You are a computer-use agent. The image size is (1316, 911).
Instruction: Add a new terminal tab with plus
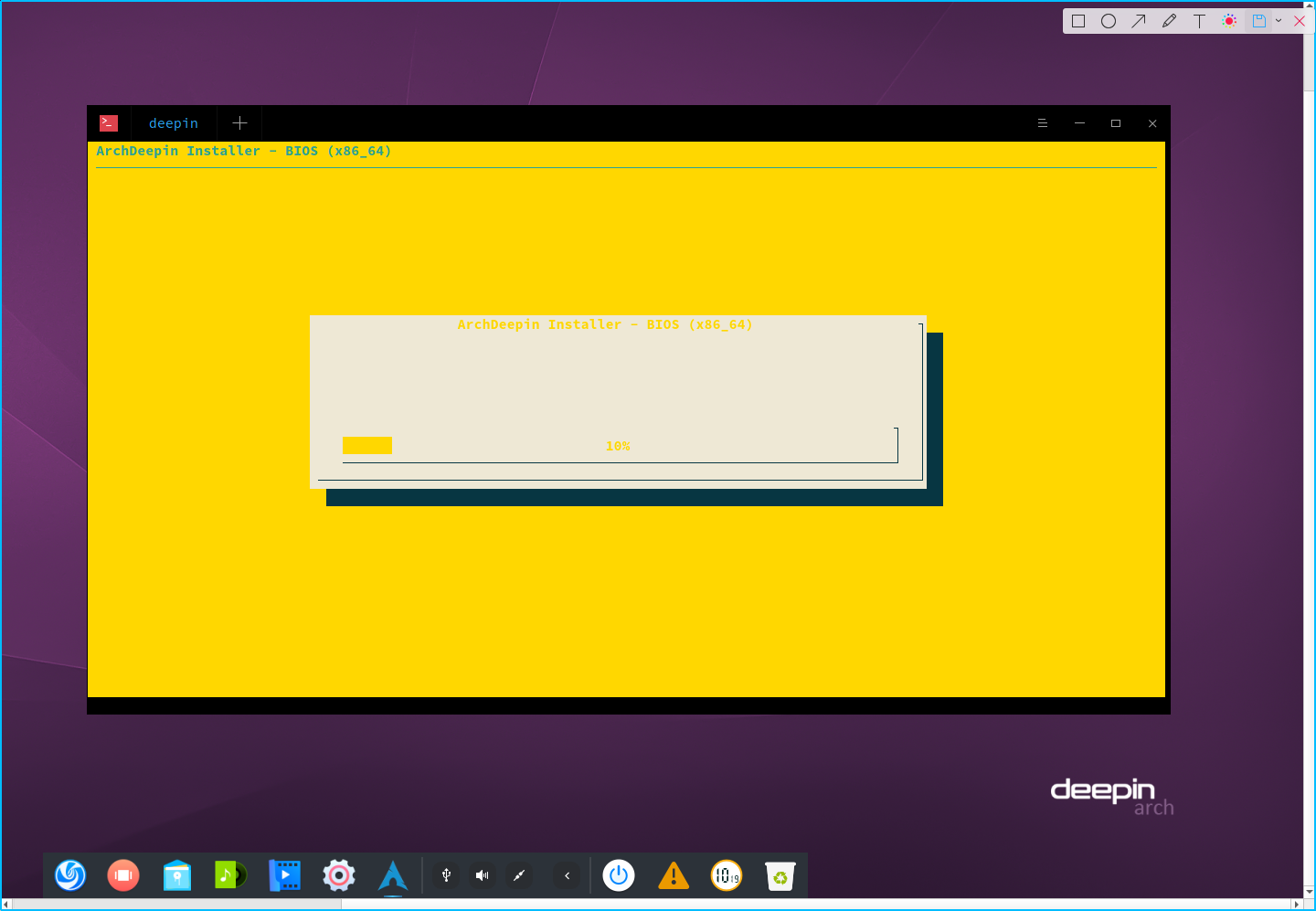coord(239,123)
